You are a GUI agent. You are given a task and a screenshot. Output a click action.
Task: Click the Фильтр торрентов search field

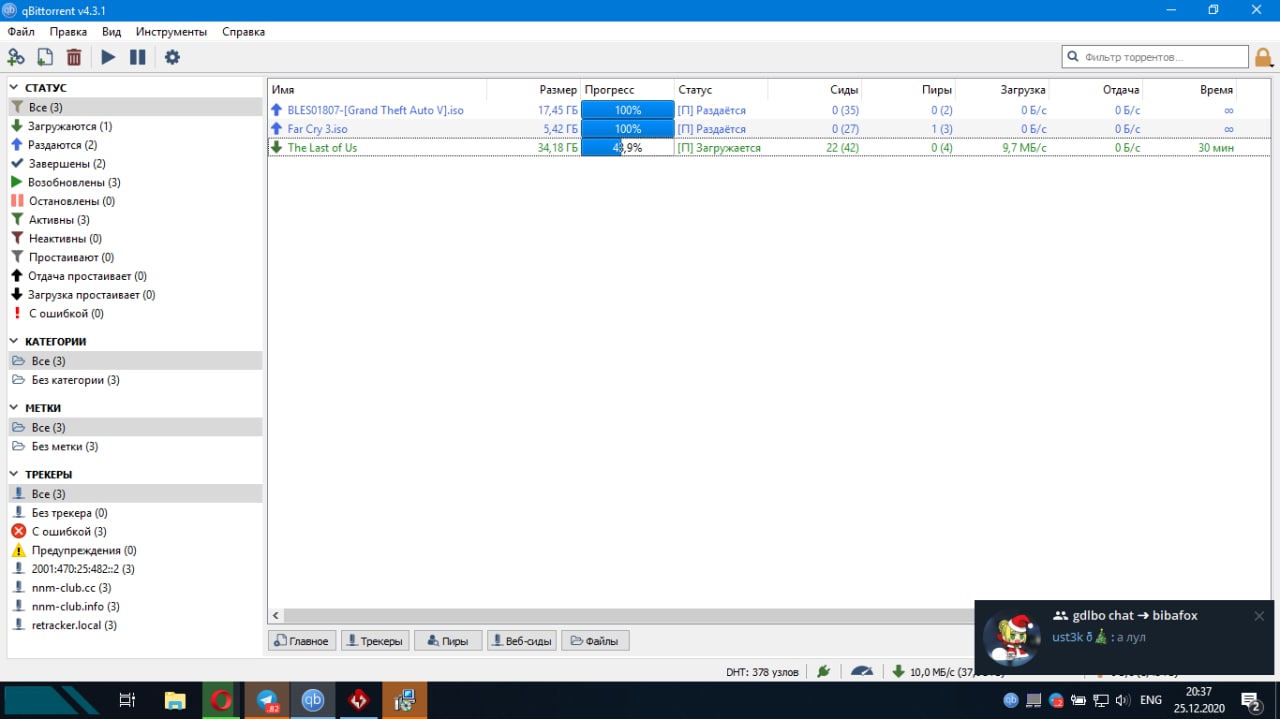pos(1155,57)
